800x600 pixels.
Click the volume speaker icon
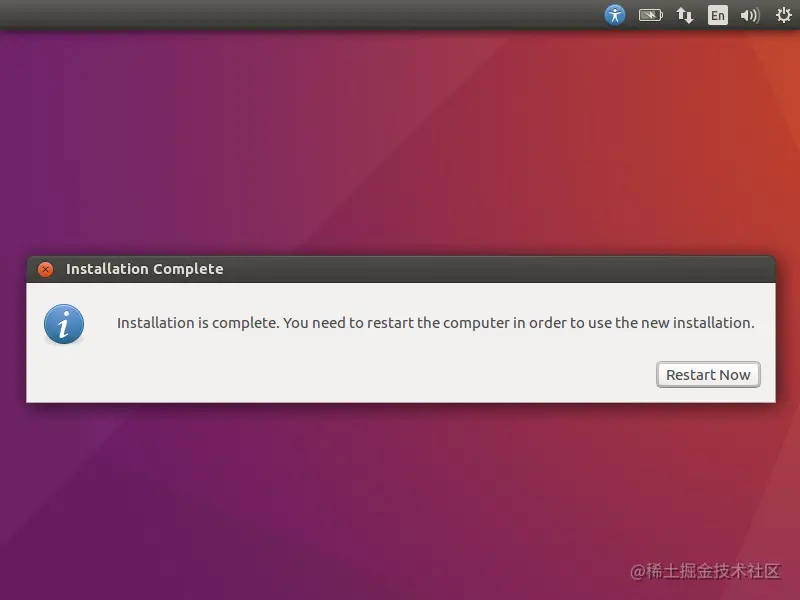click(750, 15)
